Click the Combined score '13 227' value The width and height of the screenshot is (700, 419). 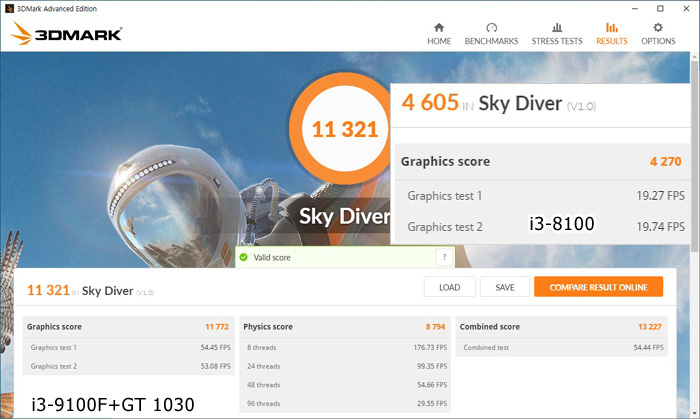(650, 327)
